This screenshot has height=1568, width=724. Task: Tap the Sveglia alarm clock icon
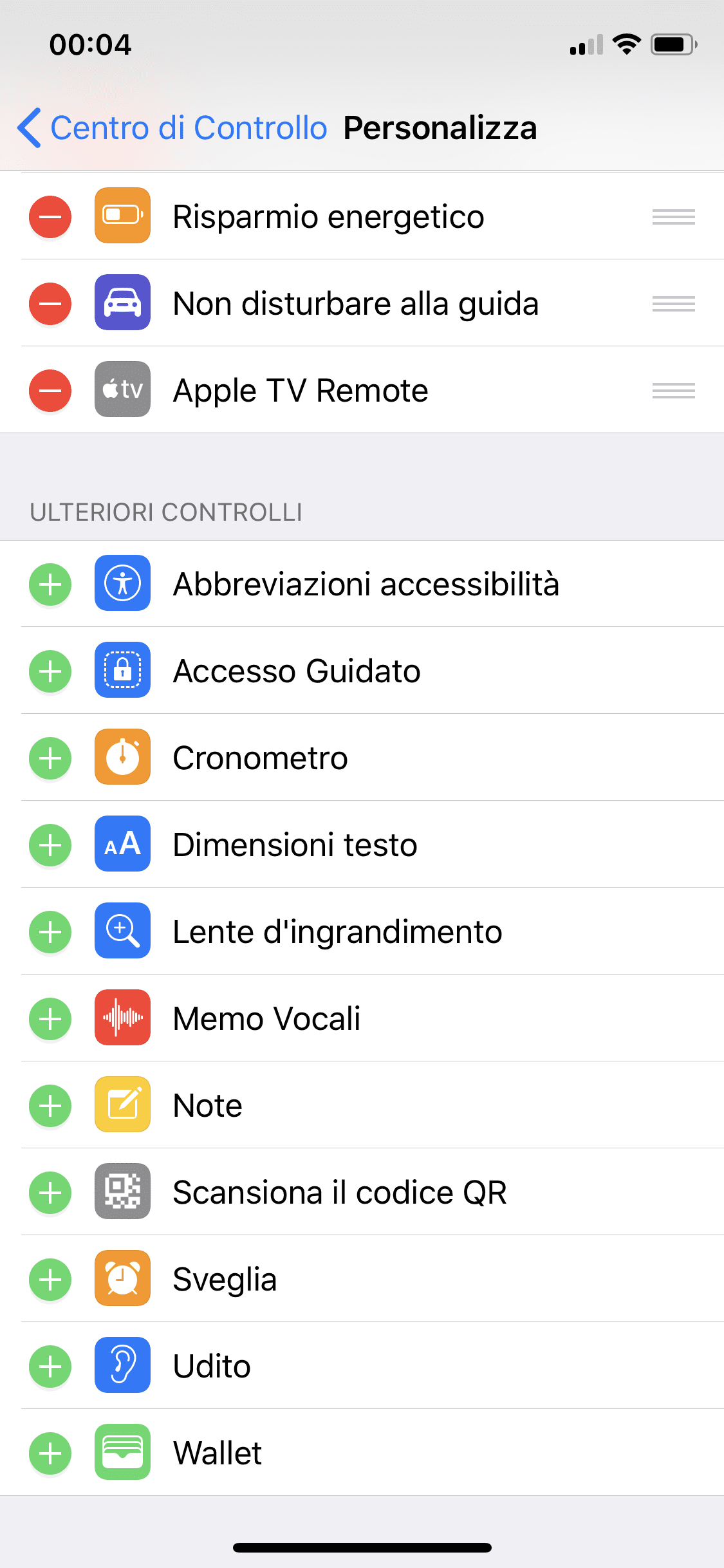coord(122,1278)
